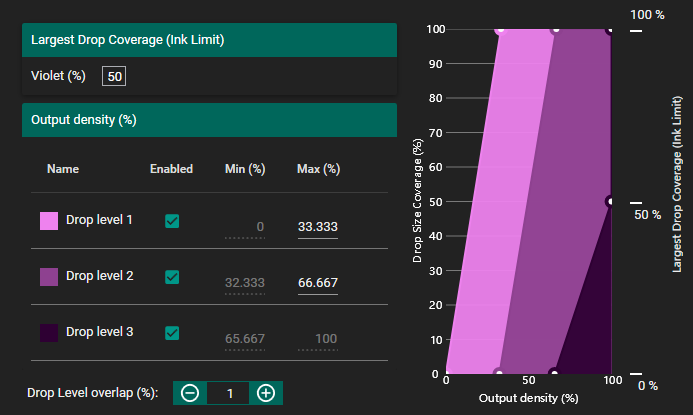Click the Violet (%) ink limit field
Screen dimensions: 693x415
[114, 76]
